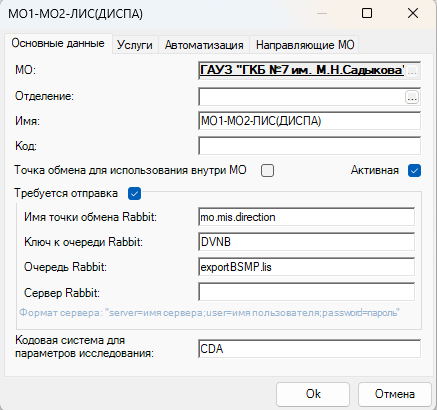Toggle the Активная checkbox
This screenshot has width=437, height=410.
click(414, 171)
